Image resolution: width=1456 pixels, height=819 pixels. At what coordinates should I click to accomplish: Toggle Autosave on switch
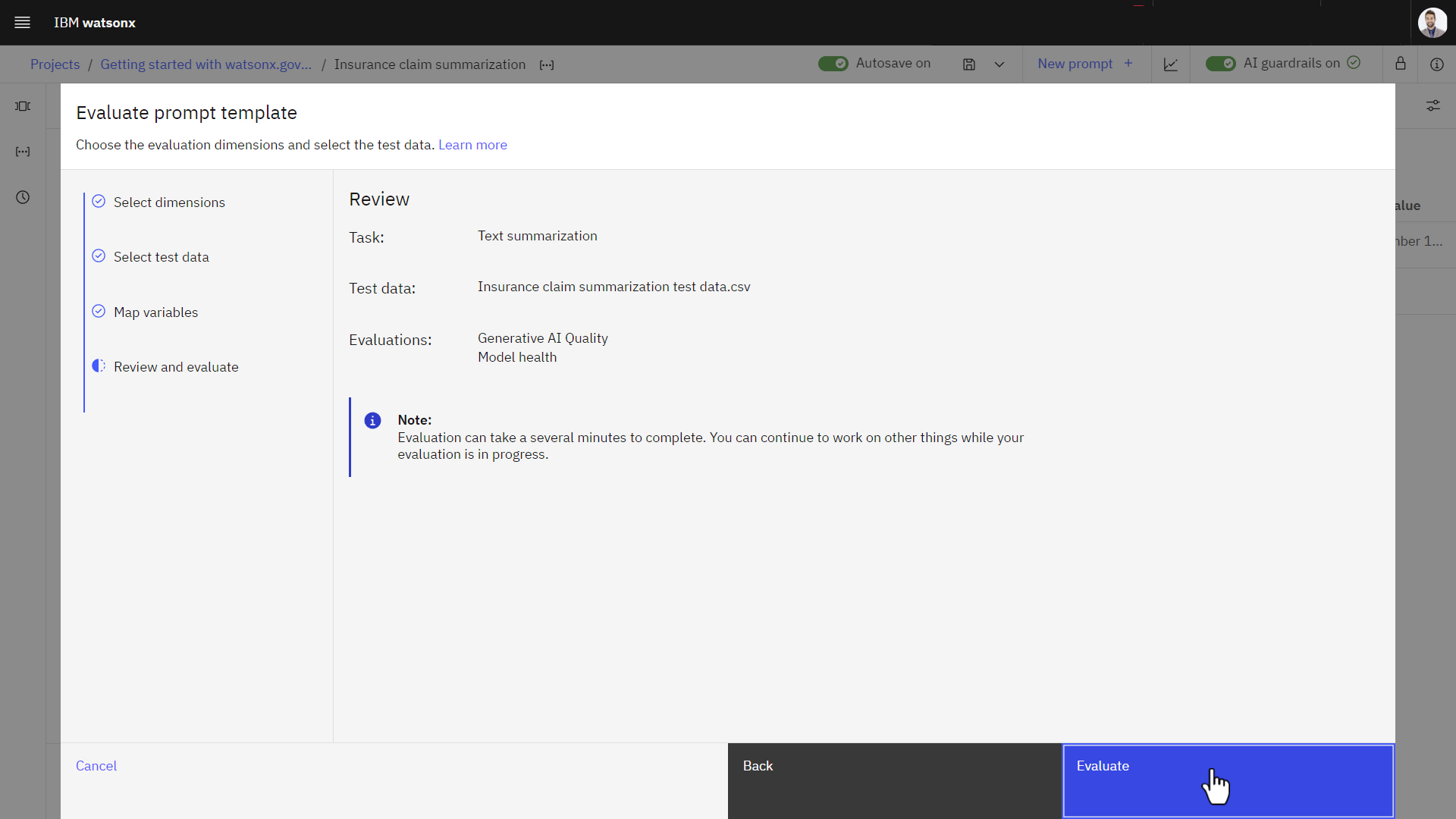833,63
